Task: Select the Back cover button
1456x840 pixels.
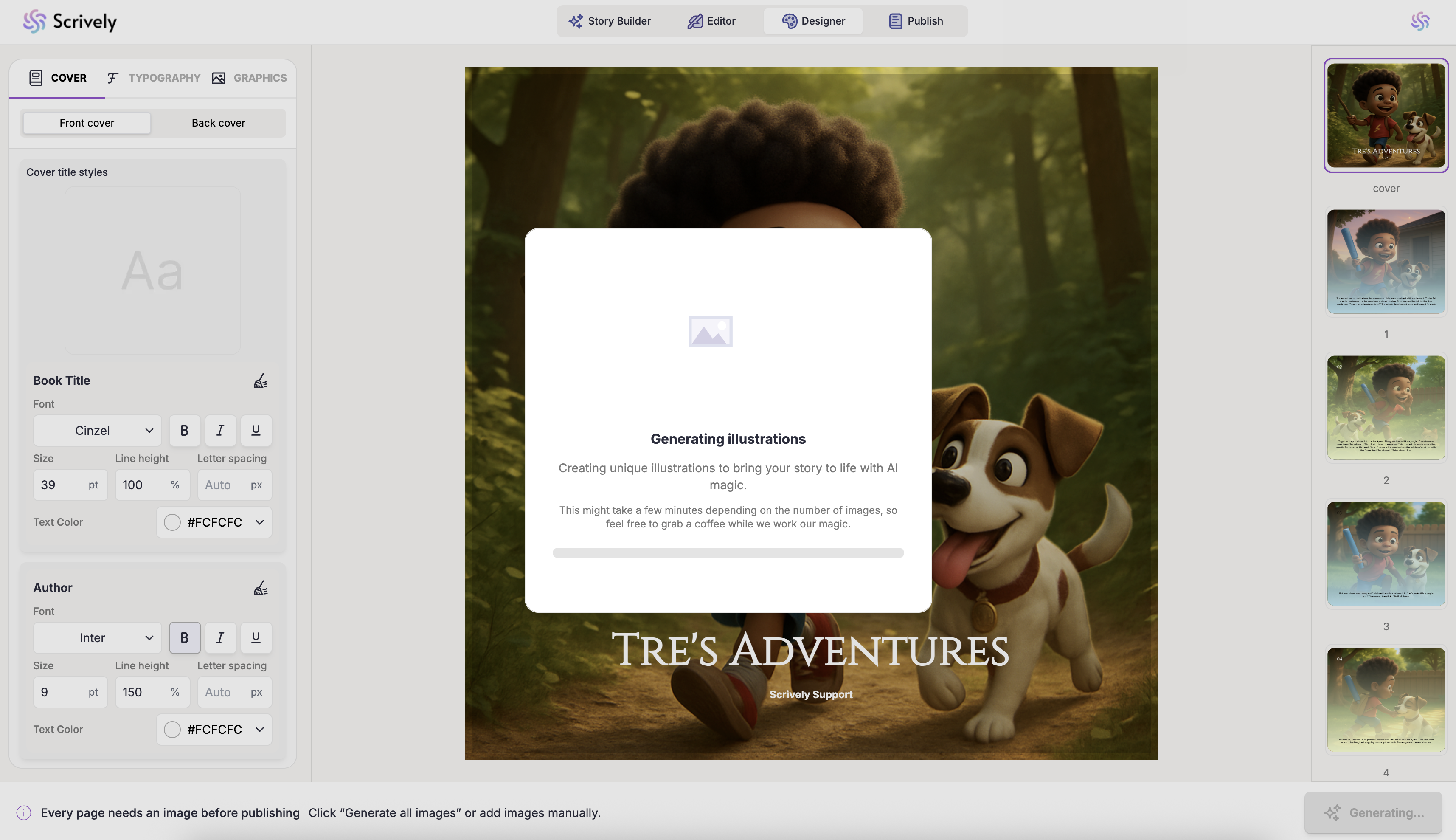Action: pyautogui.click(x=218, y=123)
